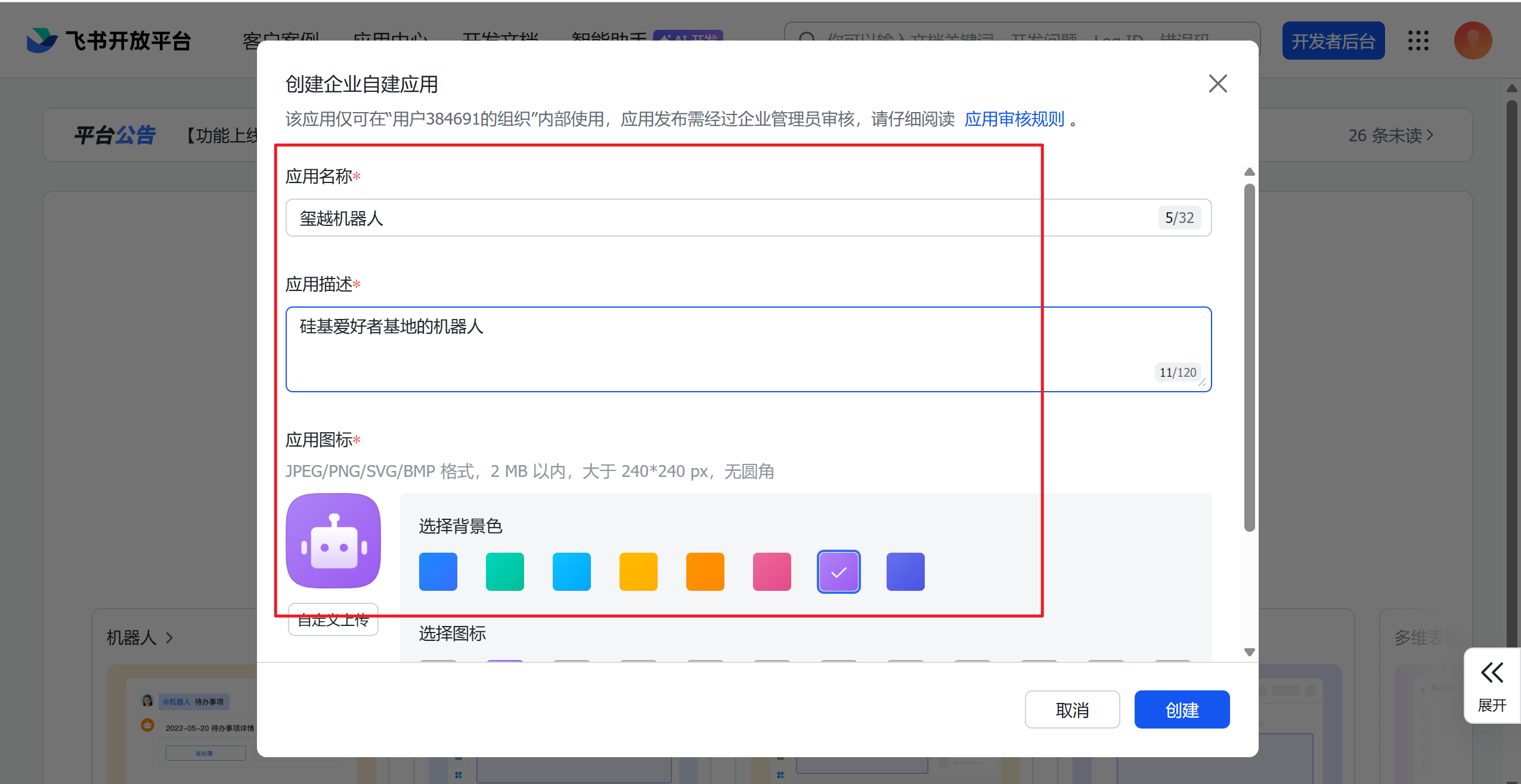Select the pink background color swatch

point(772,572)
